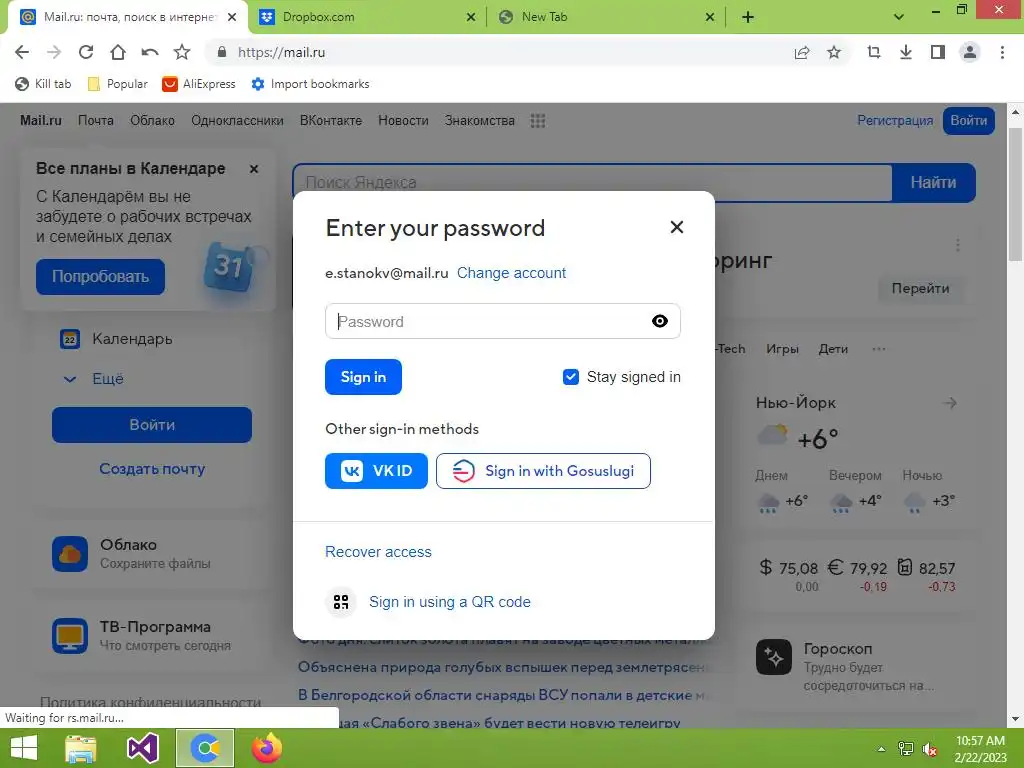Click the Change account link
Screen dimensions: 1024x768
511,273
